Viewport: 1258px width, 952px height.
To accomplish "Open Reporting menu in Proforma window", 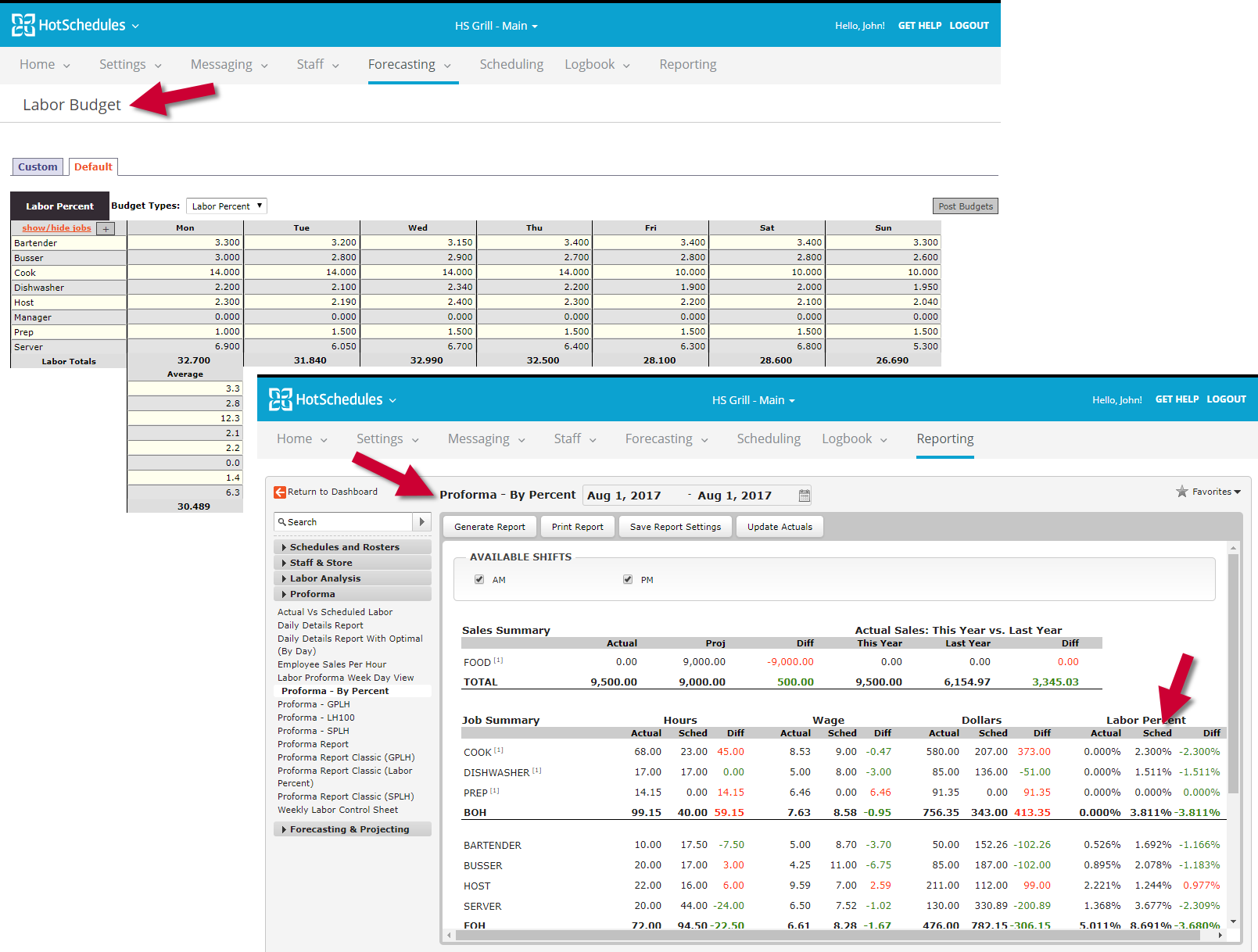I will (x=945, y=439).
